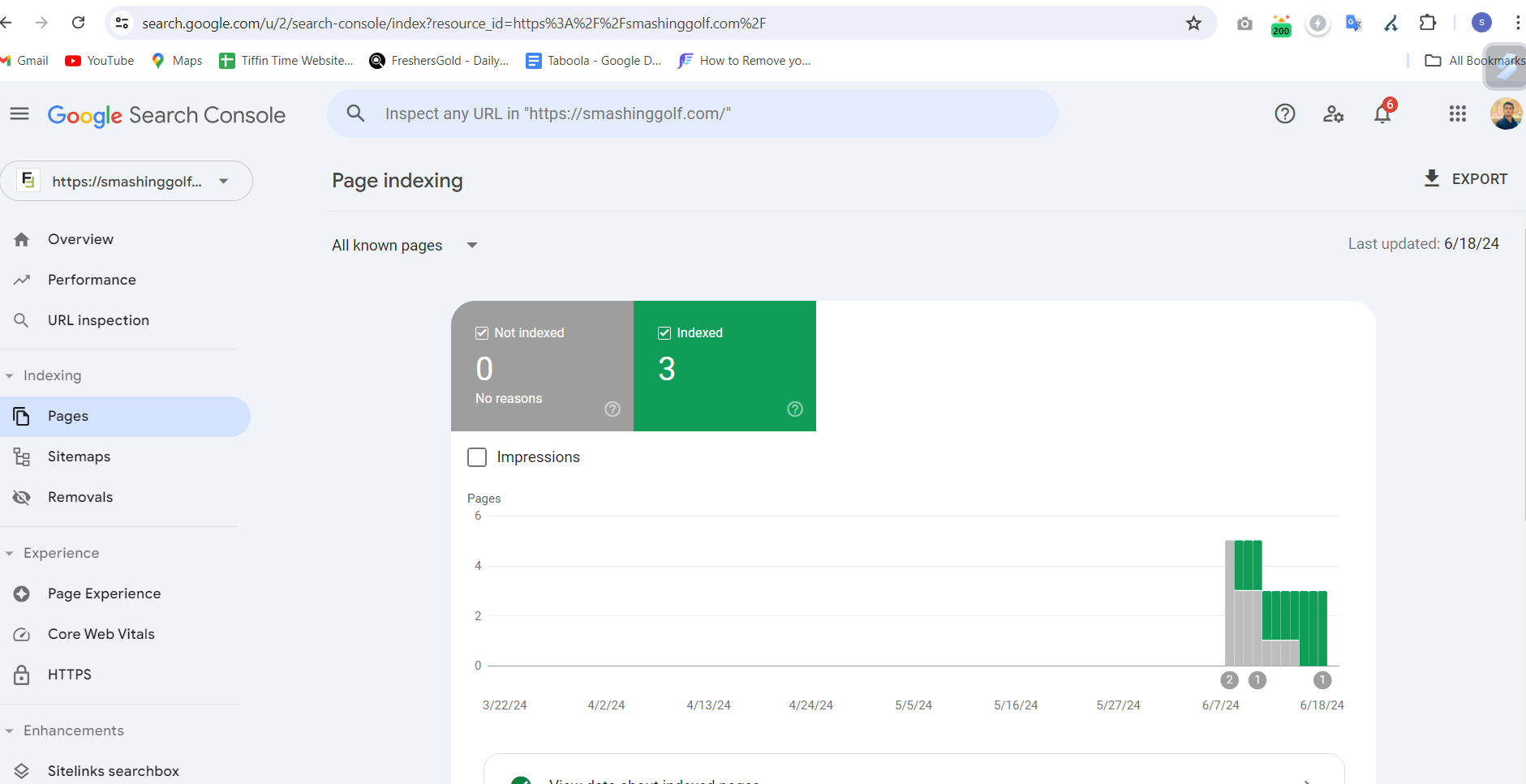The width and height of the screenshot is (1526, 784).
Task: Open Core Web Vitals report
Action: click(101, 633)
